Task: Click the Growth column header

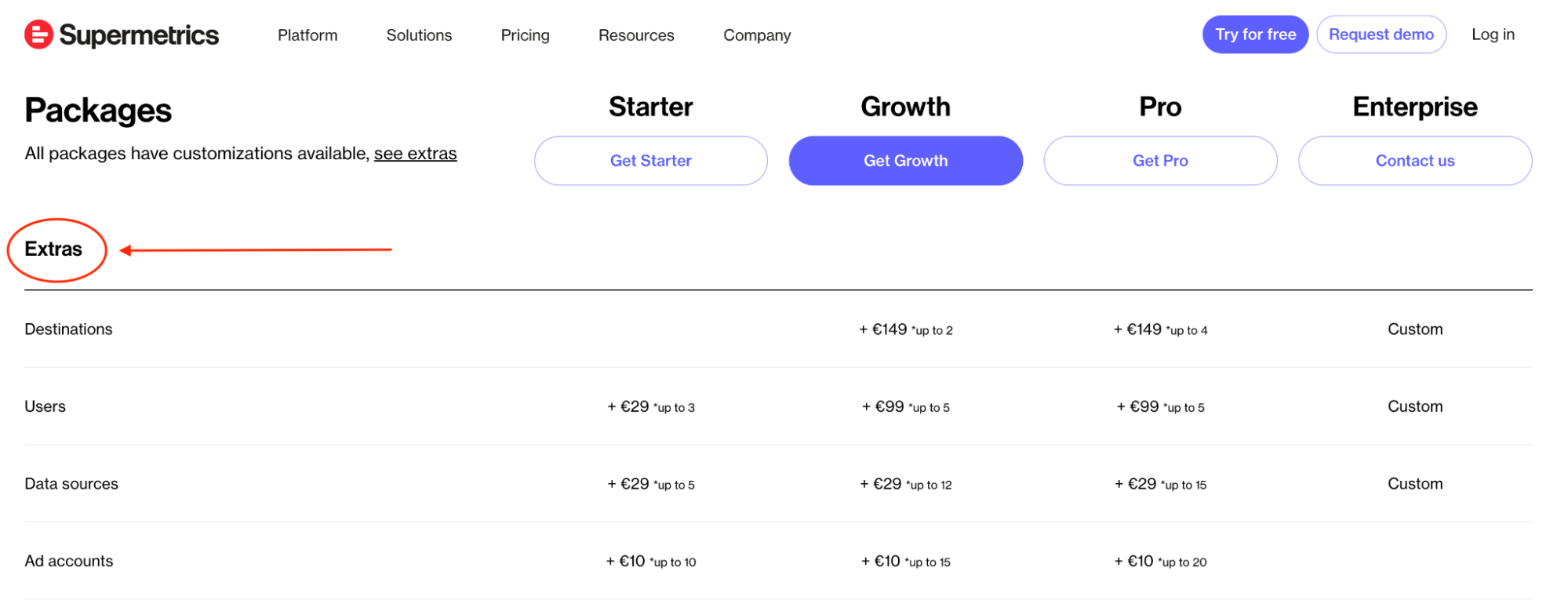Action: [905, 106]
